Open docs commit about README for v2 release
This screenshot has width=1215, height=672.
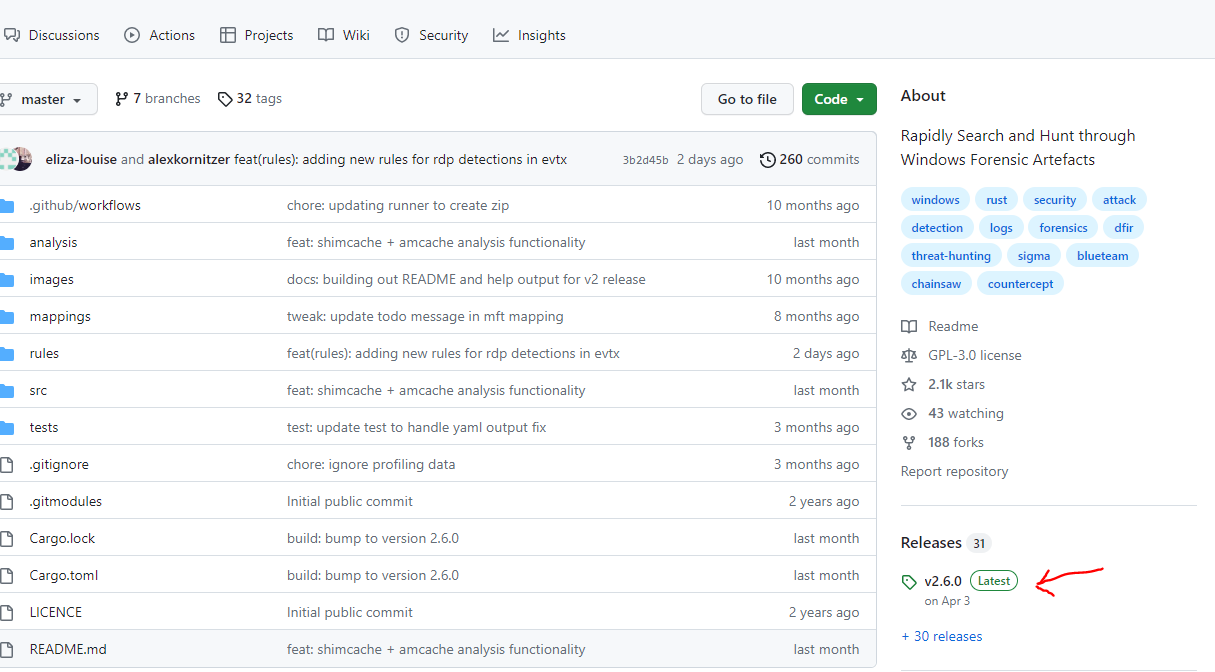tap(466, 279)
